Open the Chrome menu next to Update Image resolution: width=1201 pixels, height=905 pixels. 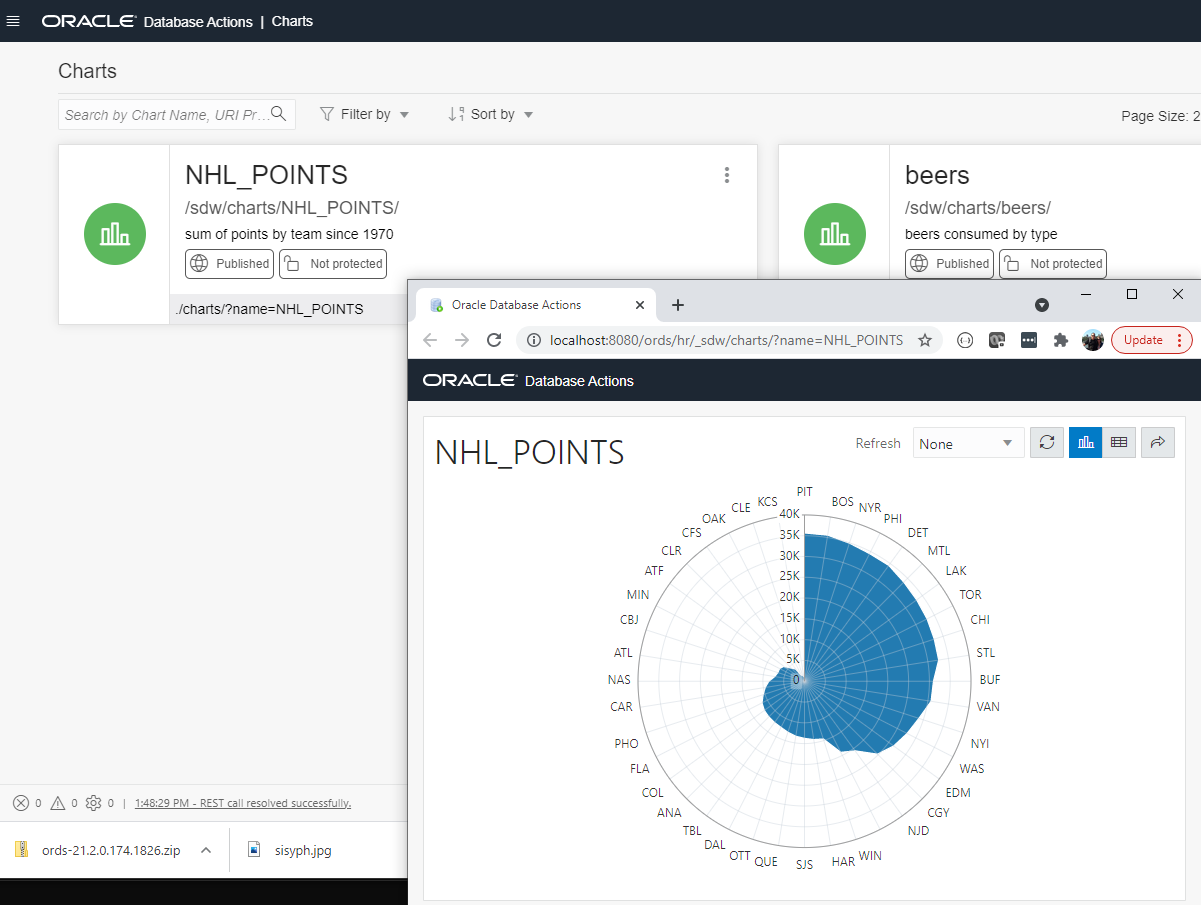click(1180, 340)
